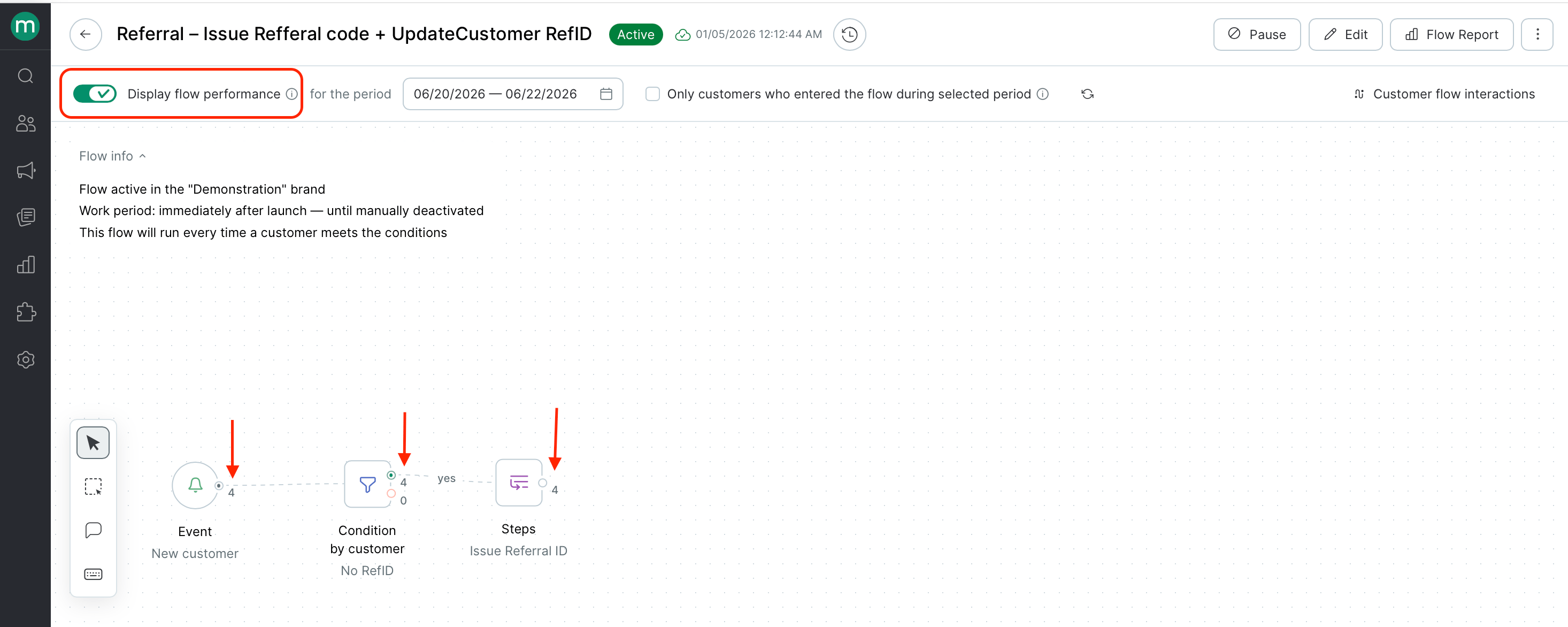Click the 'yes' branch label
The image size is (1568, 627).
point(446,478)
